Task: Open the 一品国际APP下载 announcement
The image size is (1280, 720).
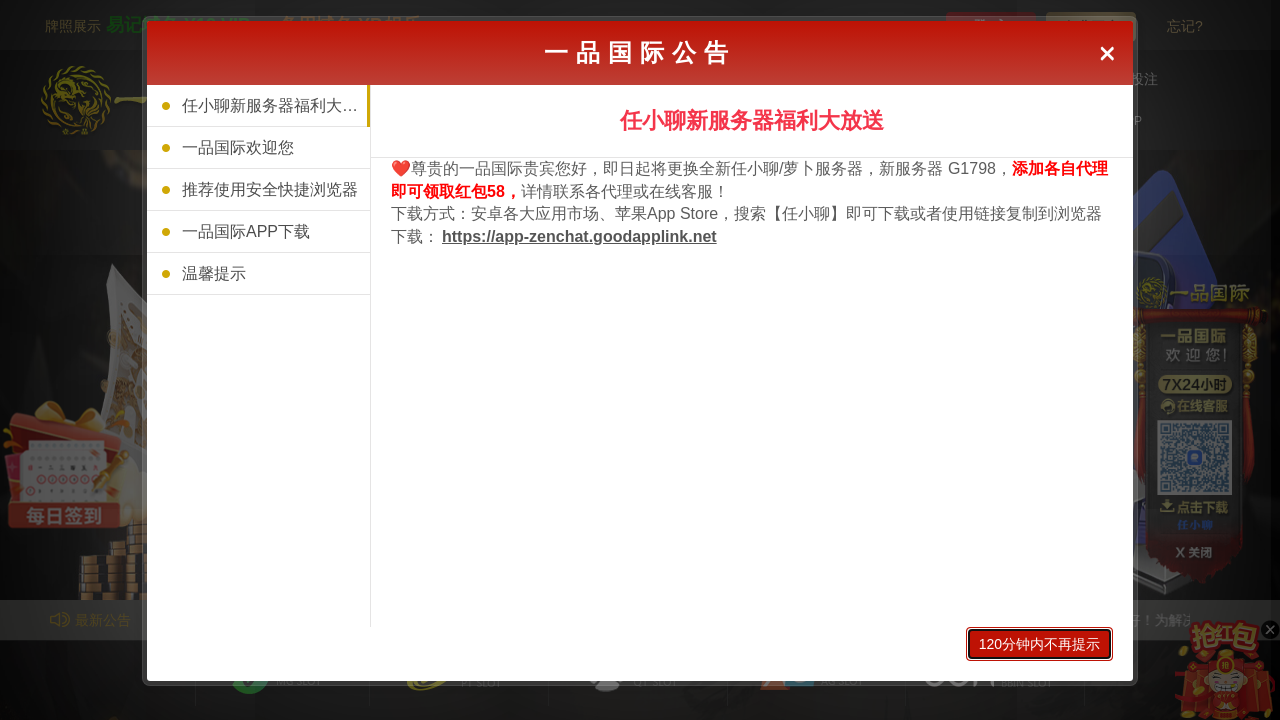Action: pos(258,231)
